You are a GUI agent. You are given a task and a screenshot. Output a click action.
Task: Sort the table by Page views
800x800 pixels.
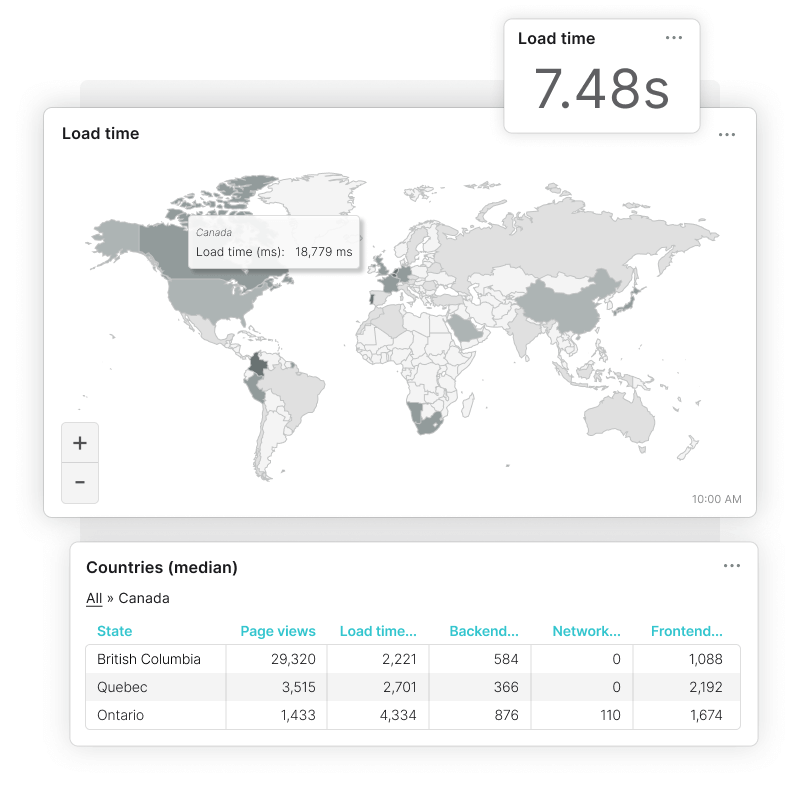(x=278, y=631)
